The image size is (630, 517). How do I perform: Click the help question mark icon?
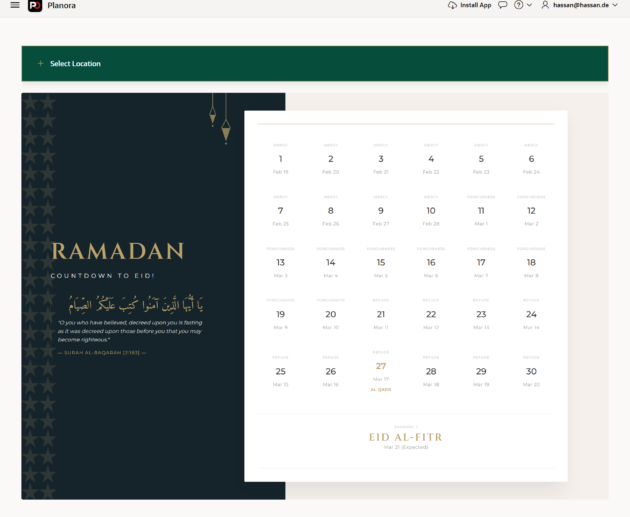point(519,5)
